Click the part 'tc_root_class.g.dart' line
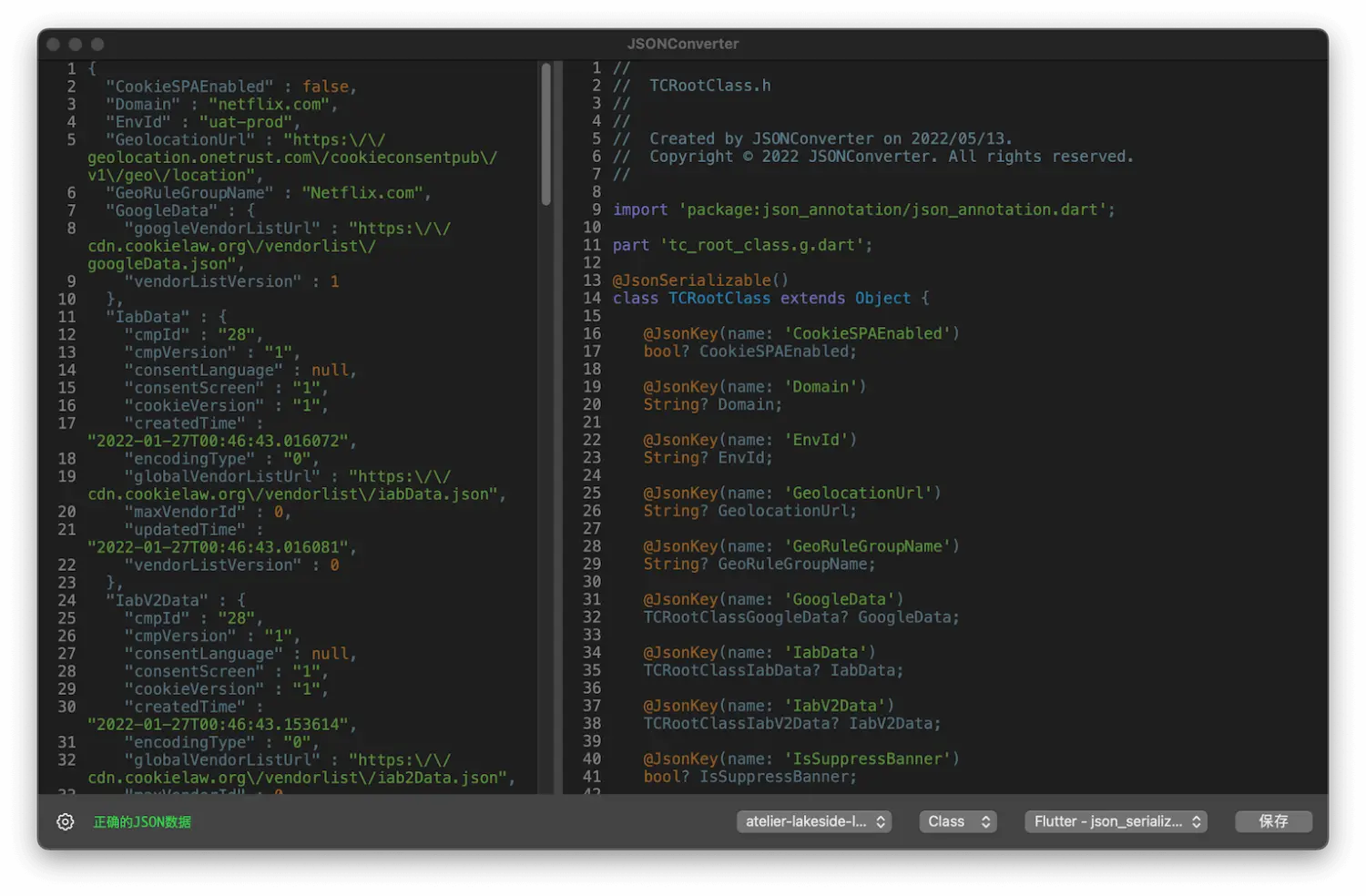 pos(741,245)
